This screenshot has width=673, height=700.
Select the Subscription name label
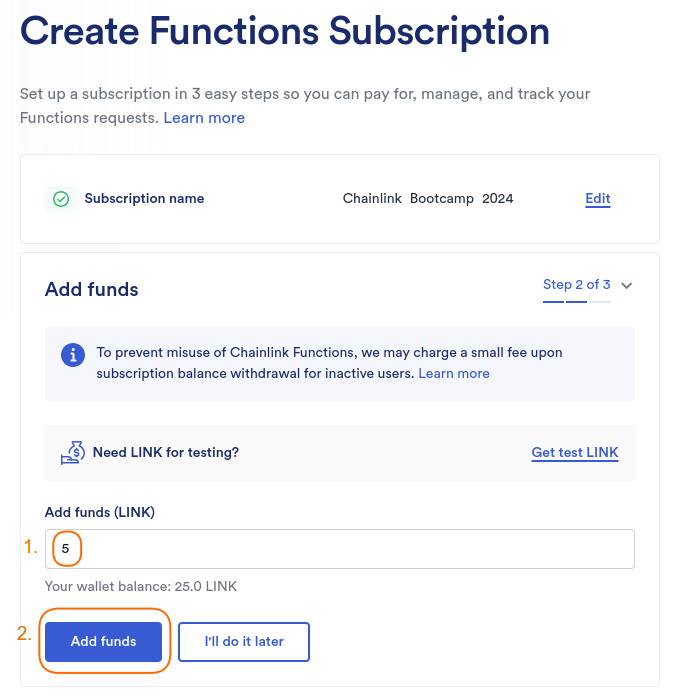[x=144, y=199]
